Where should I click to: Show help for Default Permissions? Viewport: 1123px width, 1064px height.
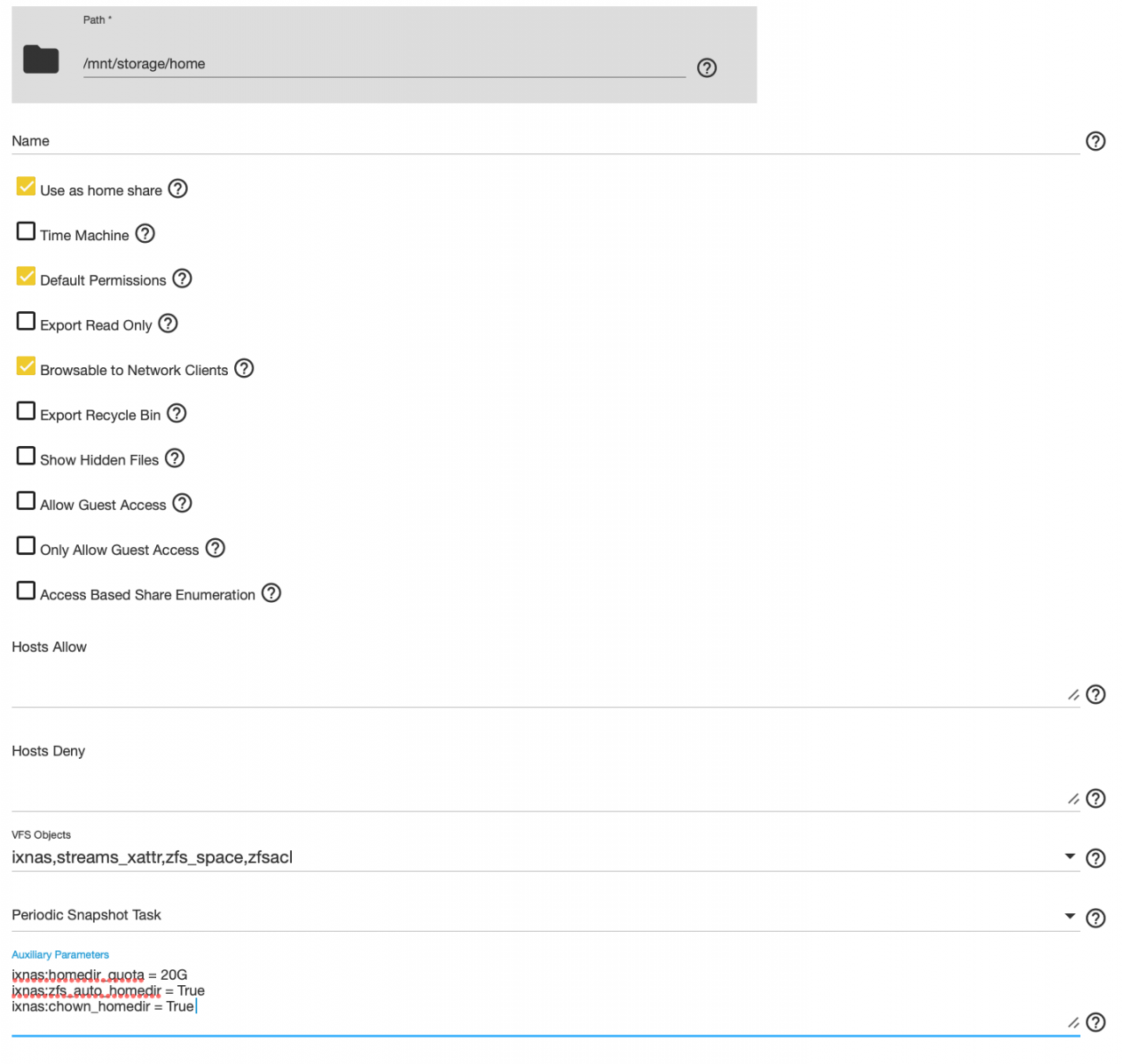(x=182, y=278)
